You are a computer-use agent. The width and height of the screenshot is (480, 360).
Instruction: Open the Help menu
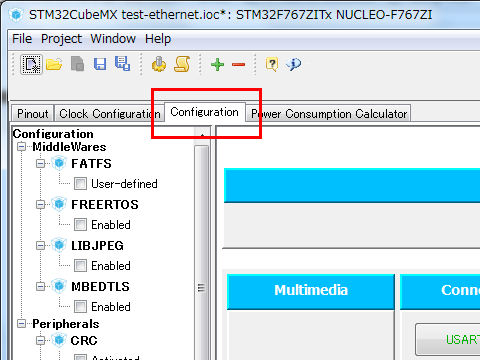point(158,39)
